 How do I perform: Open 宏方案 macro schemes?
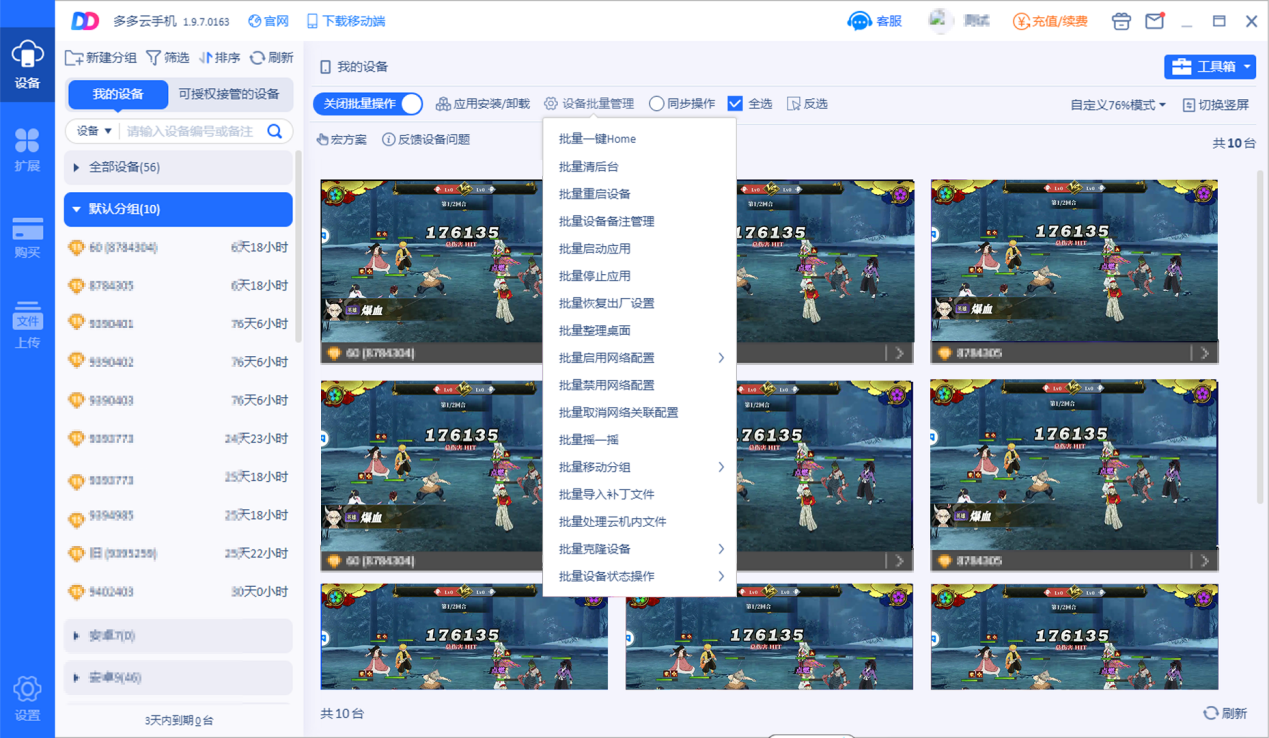342,140
